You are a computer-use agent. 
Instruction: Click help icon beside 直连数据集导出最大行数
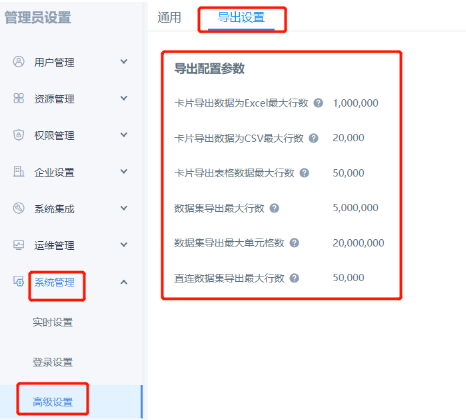pyautogui.click(x=294, y=278)
